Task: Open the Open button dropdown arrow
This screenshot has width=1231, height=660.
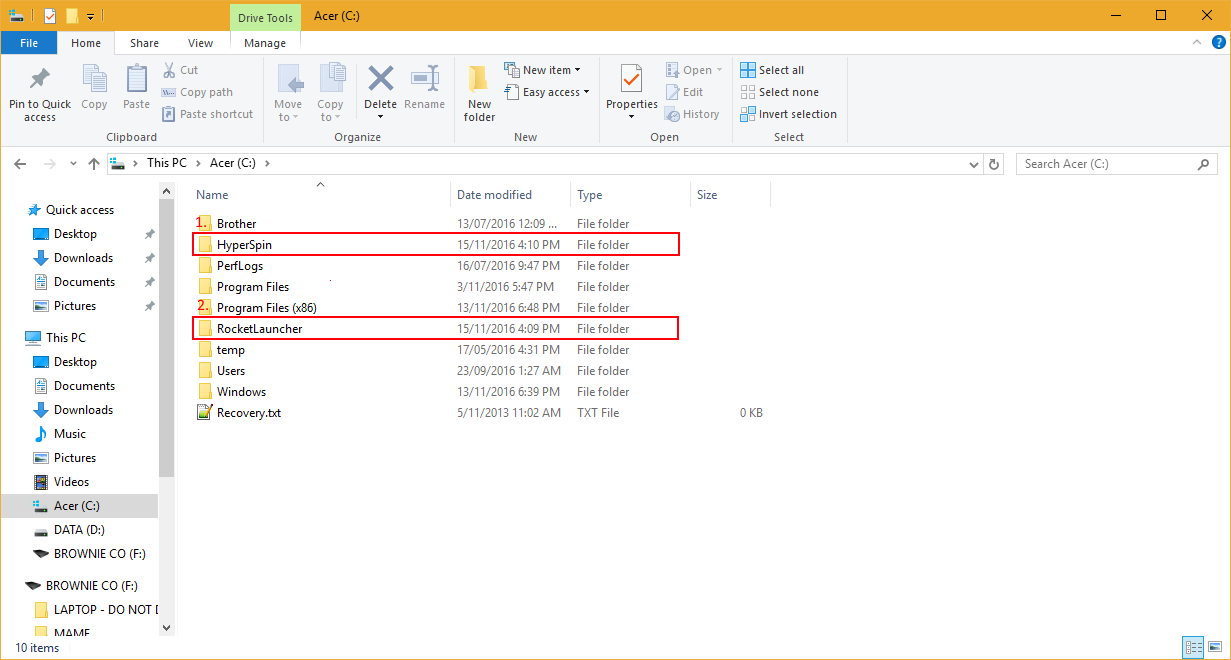Action: pos(719,70)
